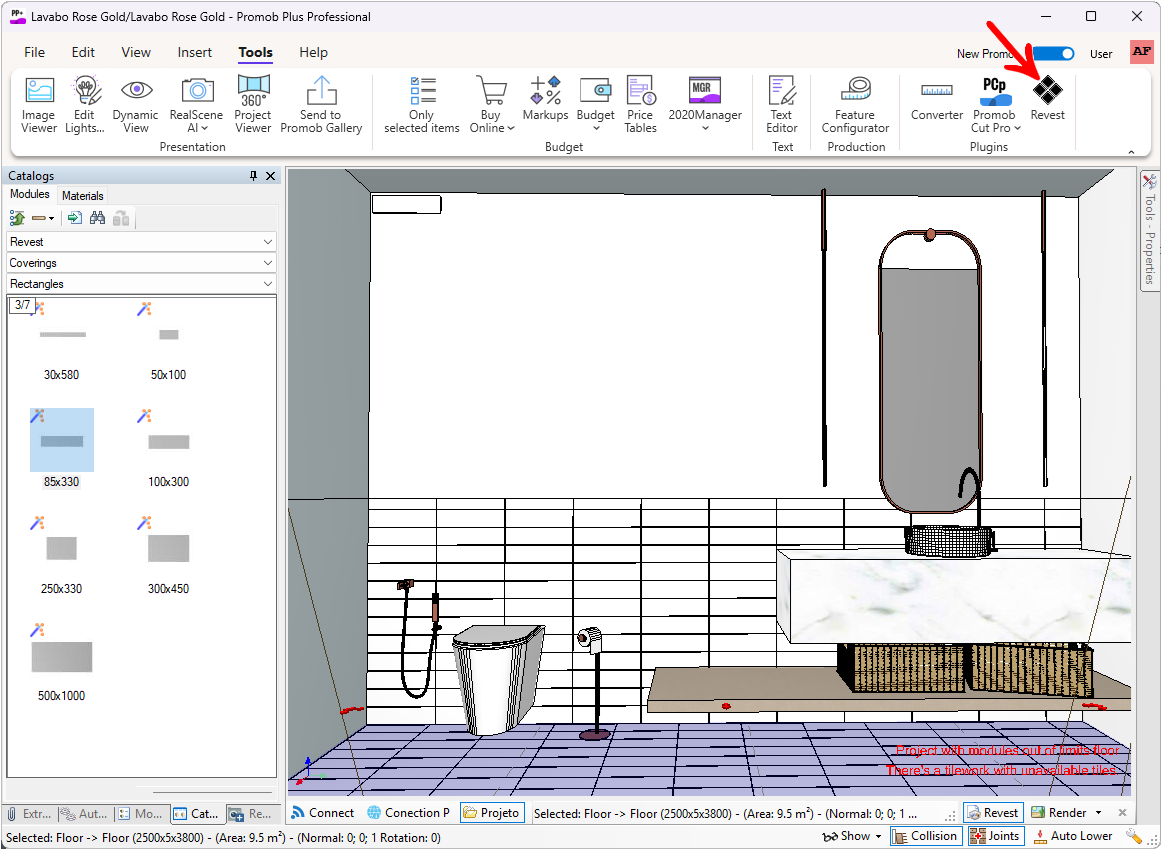Open the Insert menu
1165x852 pixels.
tap(195, 52)
